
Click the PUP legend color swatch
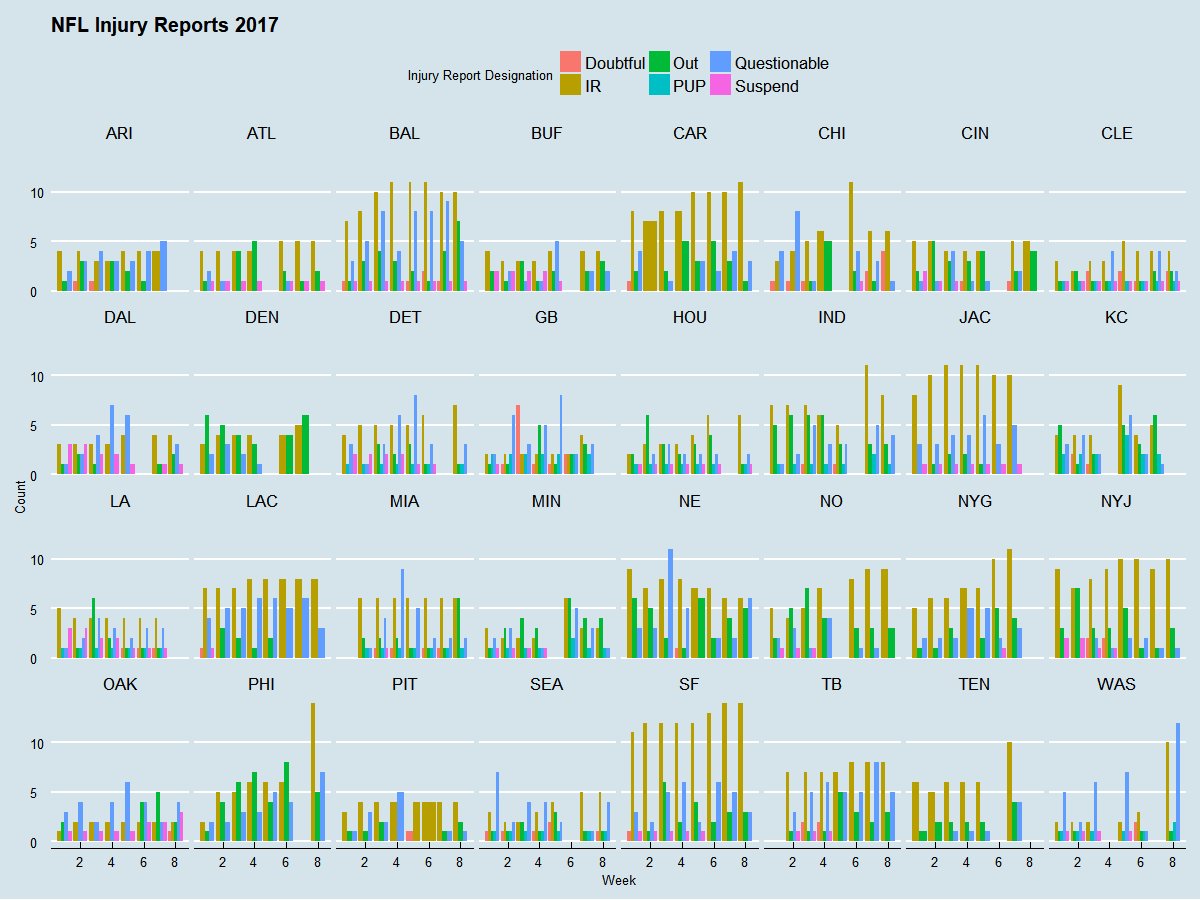659,85
